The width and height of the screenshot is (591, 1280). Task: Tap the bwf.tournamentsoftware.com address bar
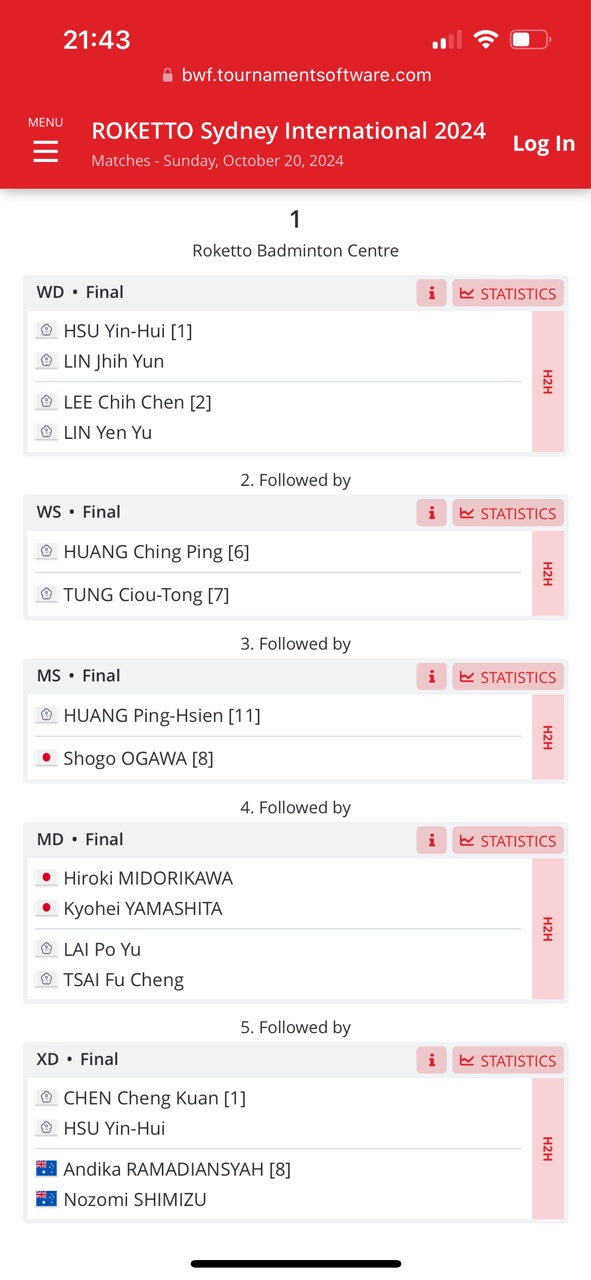[x=296, y=75]
